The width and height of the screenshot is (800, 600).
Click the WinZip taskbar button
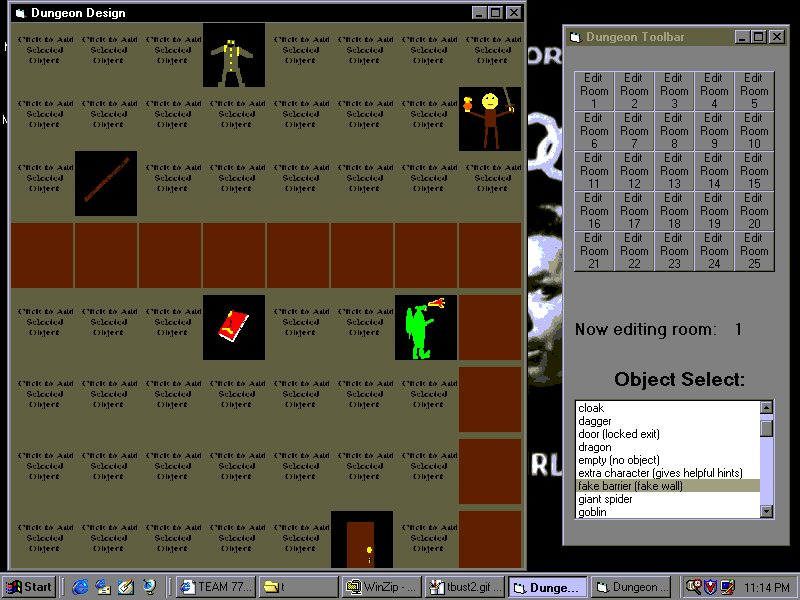tap(381, 587)
